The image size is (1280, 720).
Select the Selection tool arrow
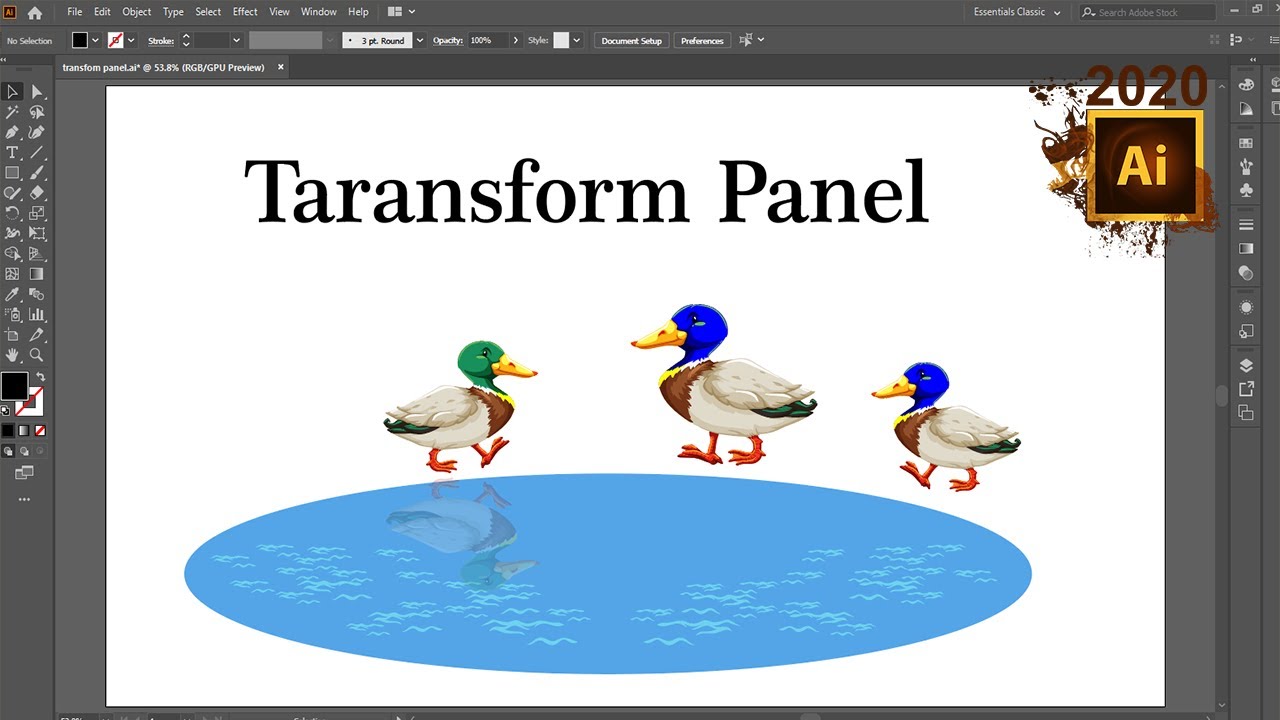(x=13, y=92)
